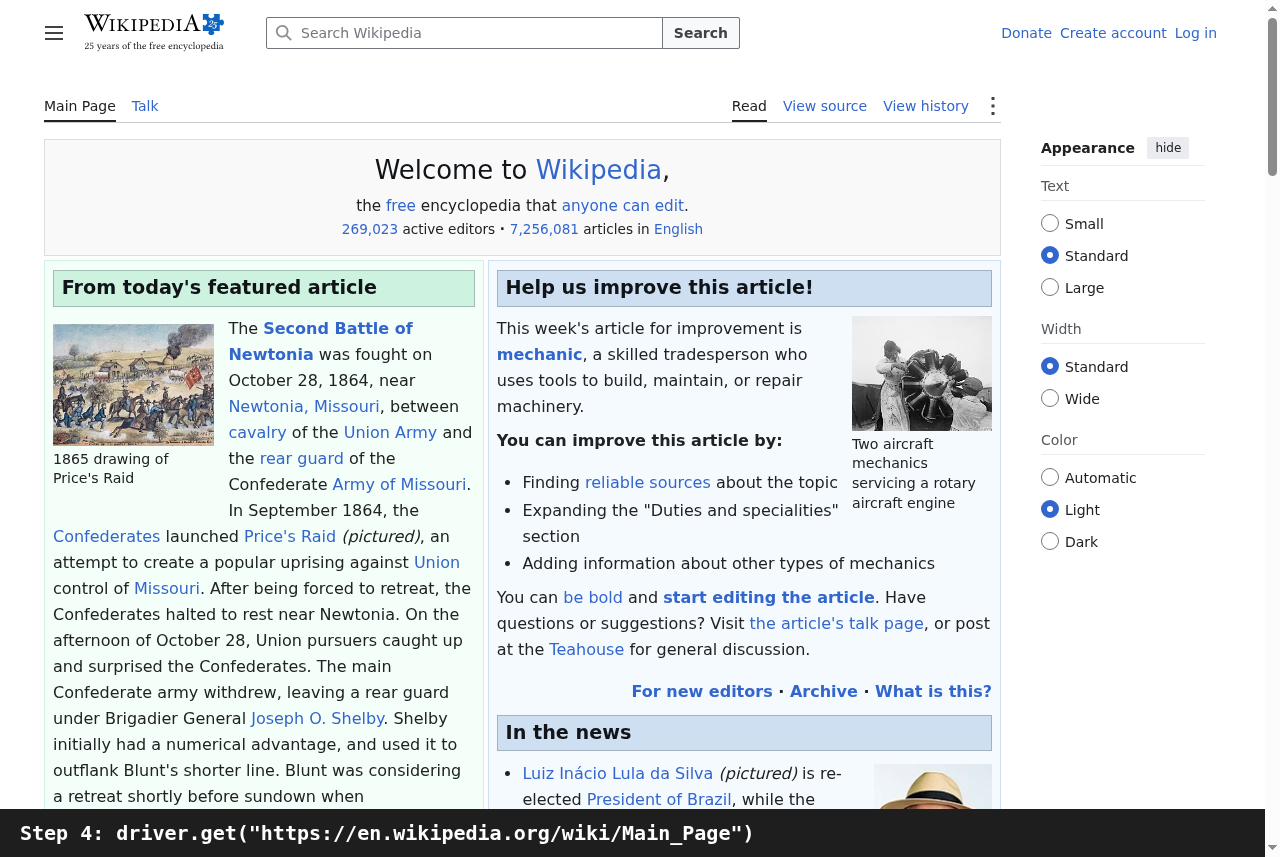The image size is (1280, 857).
Task: Visit the Teahouse link
Action: point(586,649)
